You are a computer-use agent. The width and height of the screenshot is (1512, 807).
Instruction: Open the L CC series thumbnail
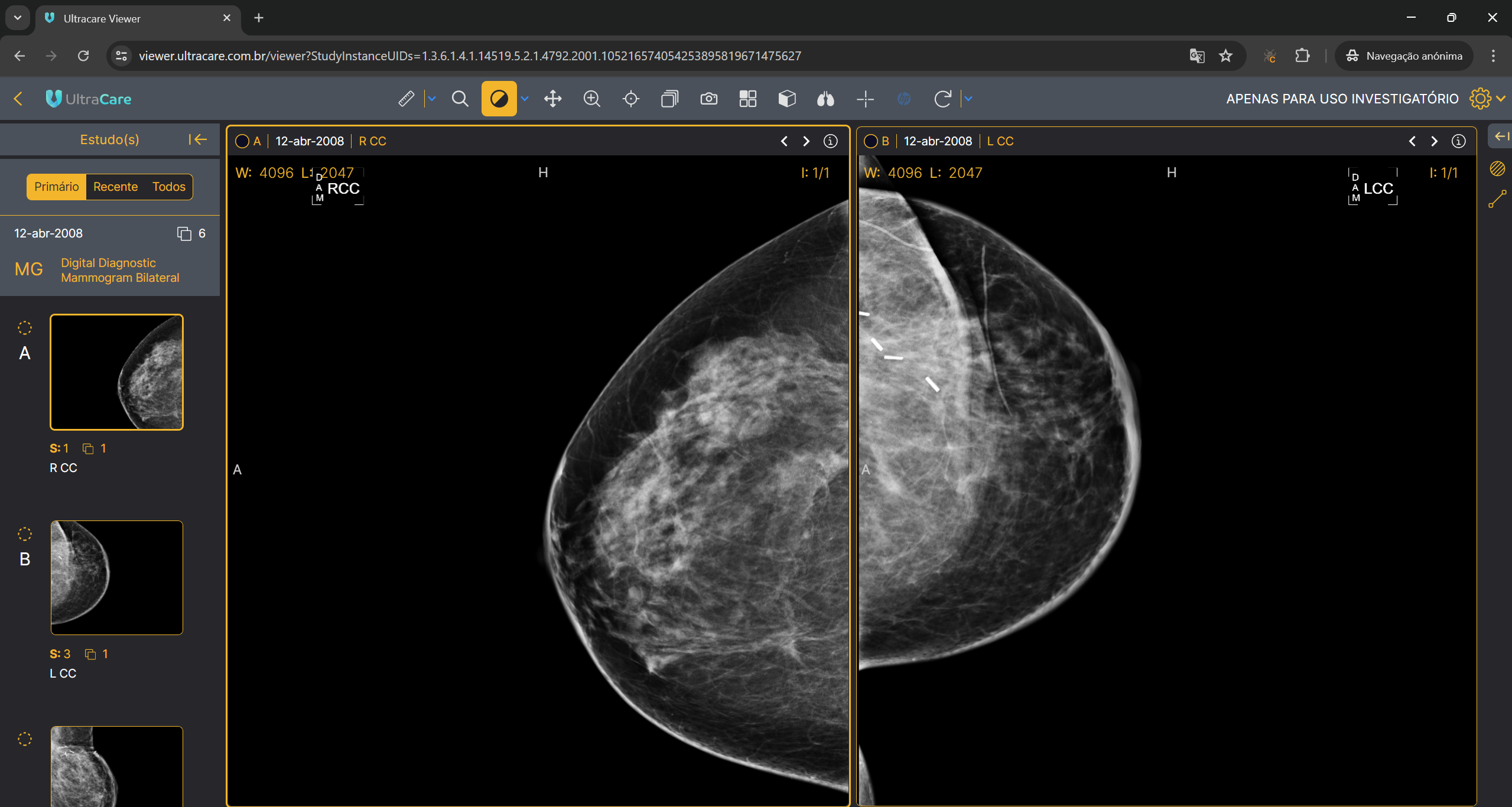point(116,577)
